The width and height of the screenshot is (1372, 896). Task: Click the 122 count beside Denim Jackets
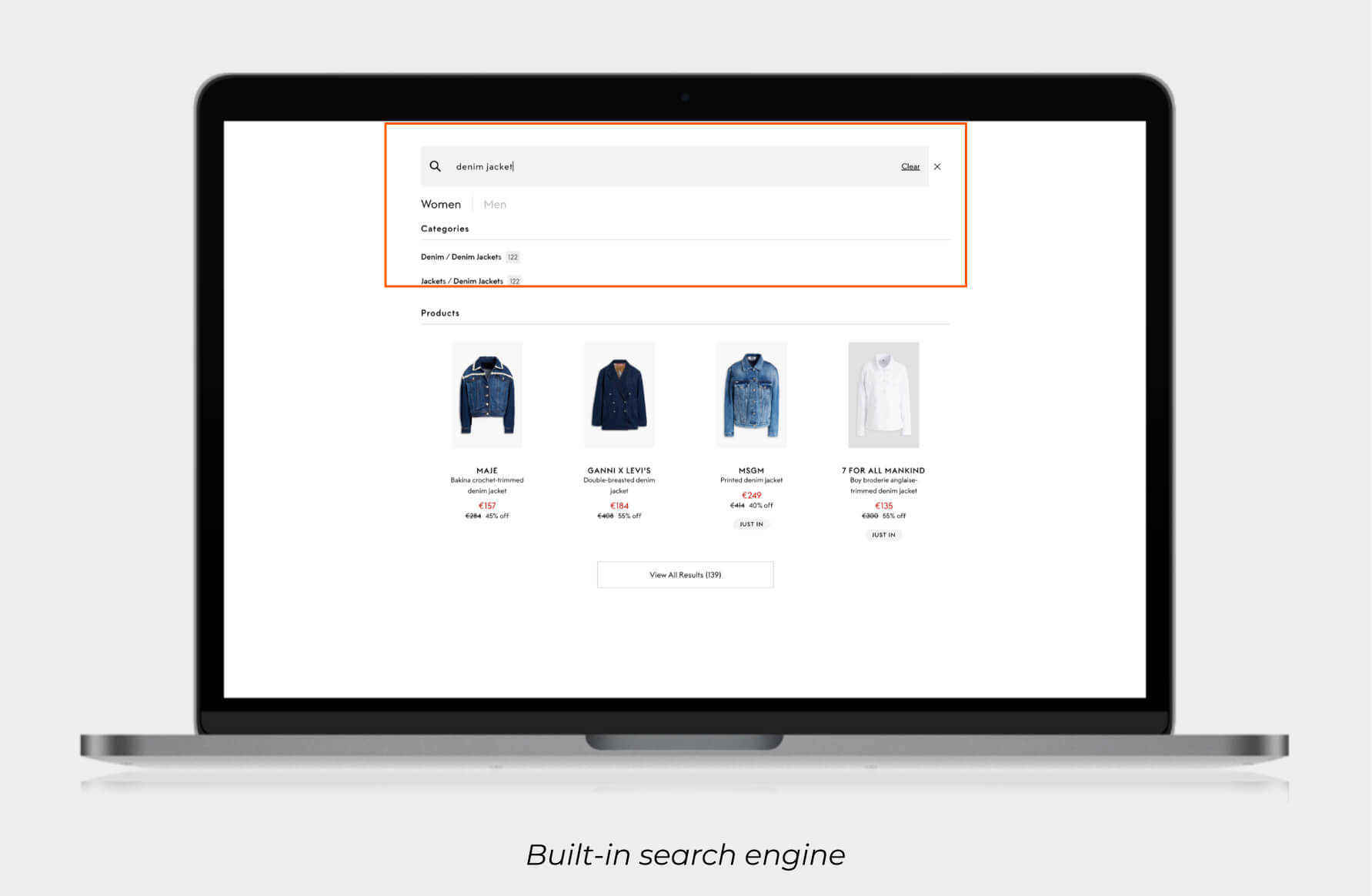point(512,256)
